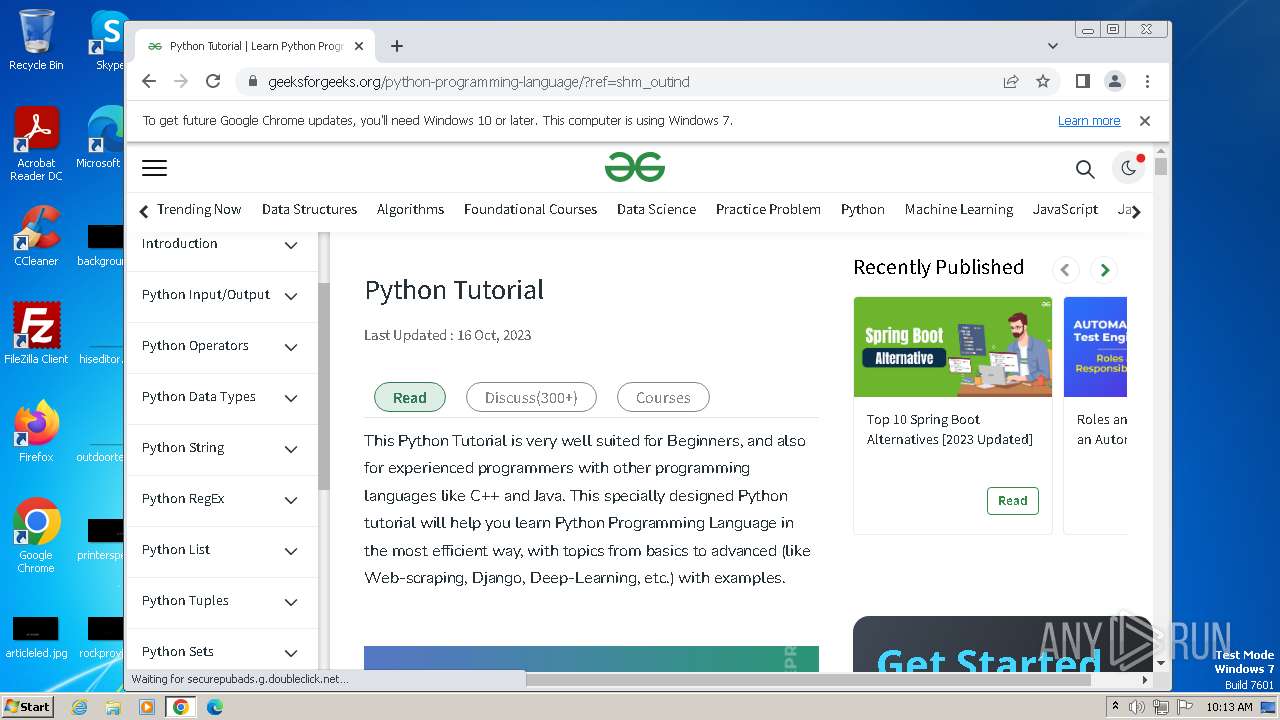This screenshot has height=720, width=1280.
Task: Open the Firefox desktop icon
Action: [x=36, y=432]
